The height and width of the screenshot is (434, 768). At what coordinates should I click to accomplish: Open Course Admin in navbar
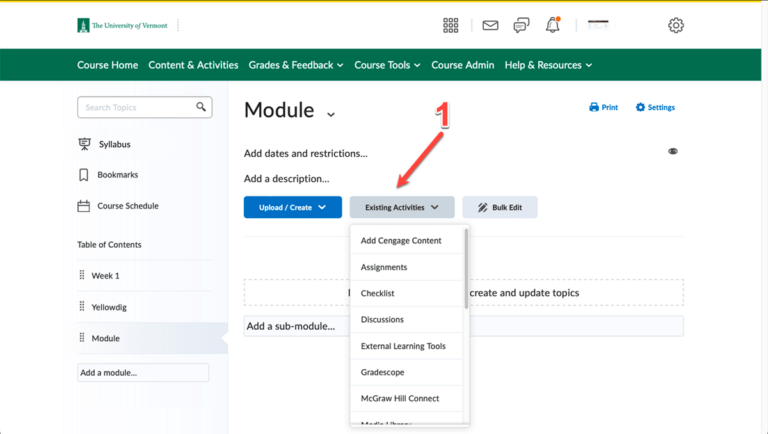click(x=462, y=65)
